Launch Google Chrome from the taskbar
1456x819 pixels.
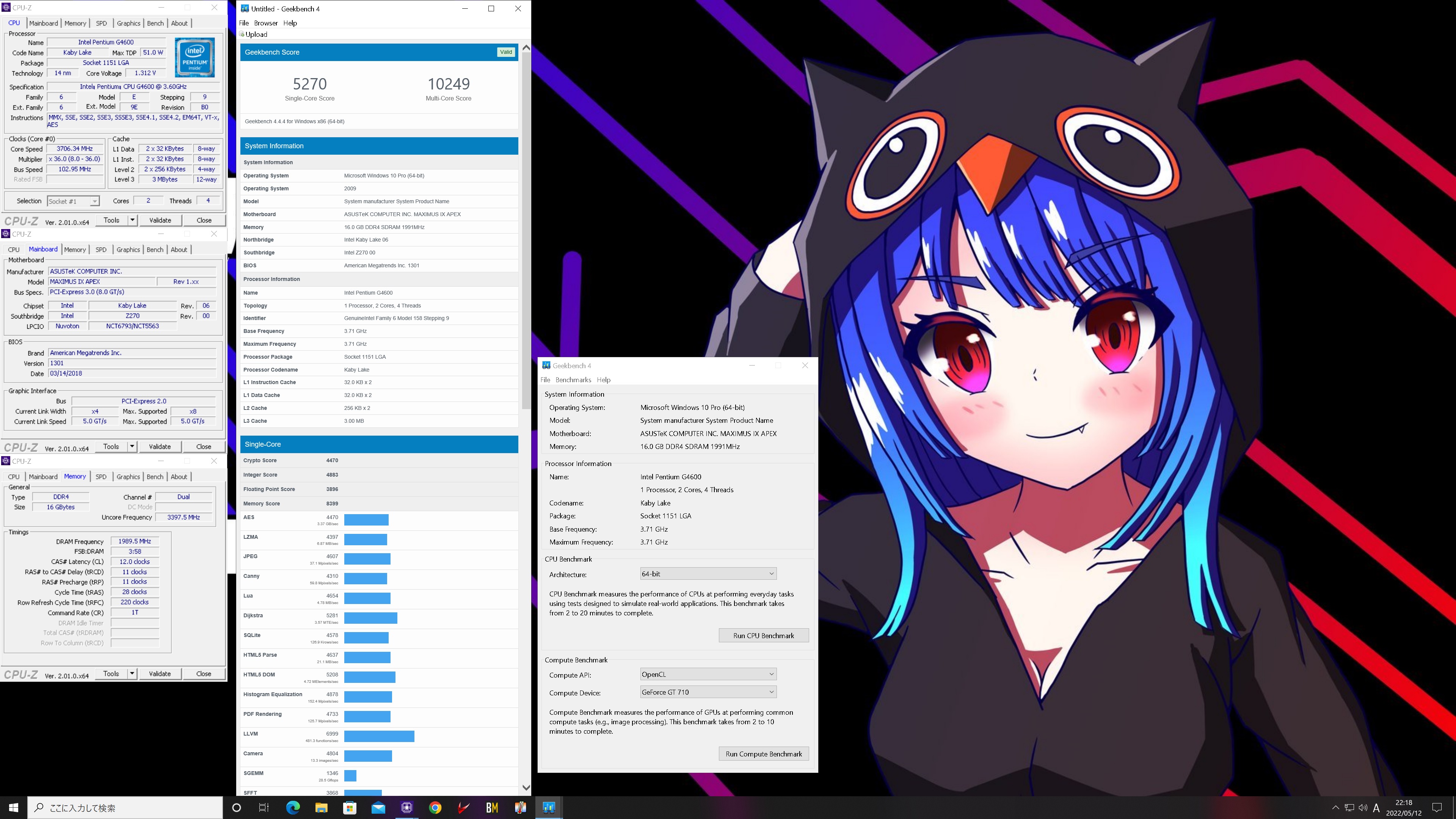[x=435, y=807]
